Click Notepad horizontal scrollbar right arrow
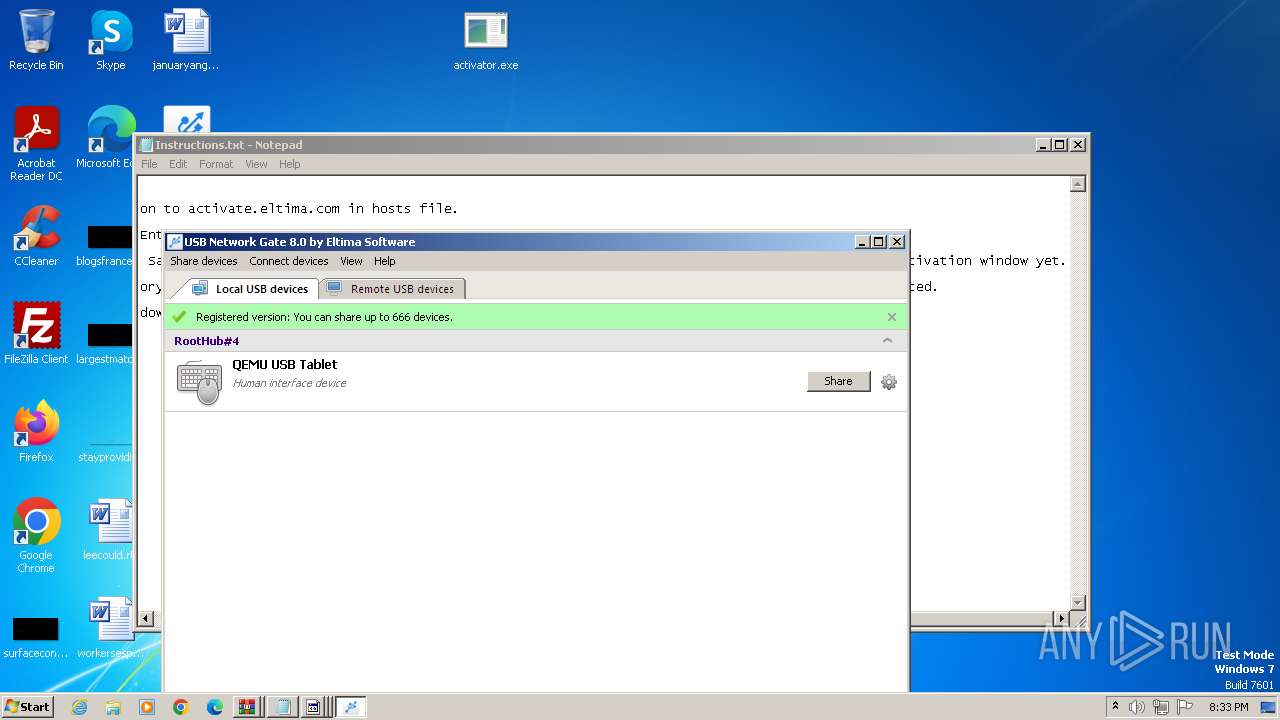Screen dimensions: 1280x720 [1062, 619]
